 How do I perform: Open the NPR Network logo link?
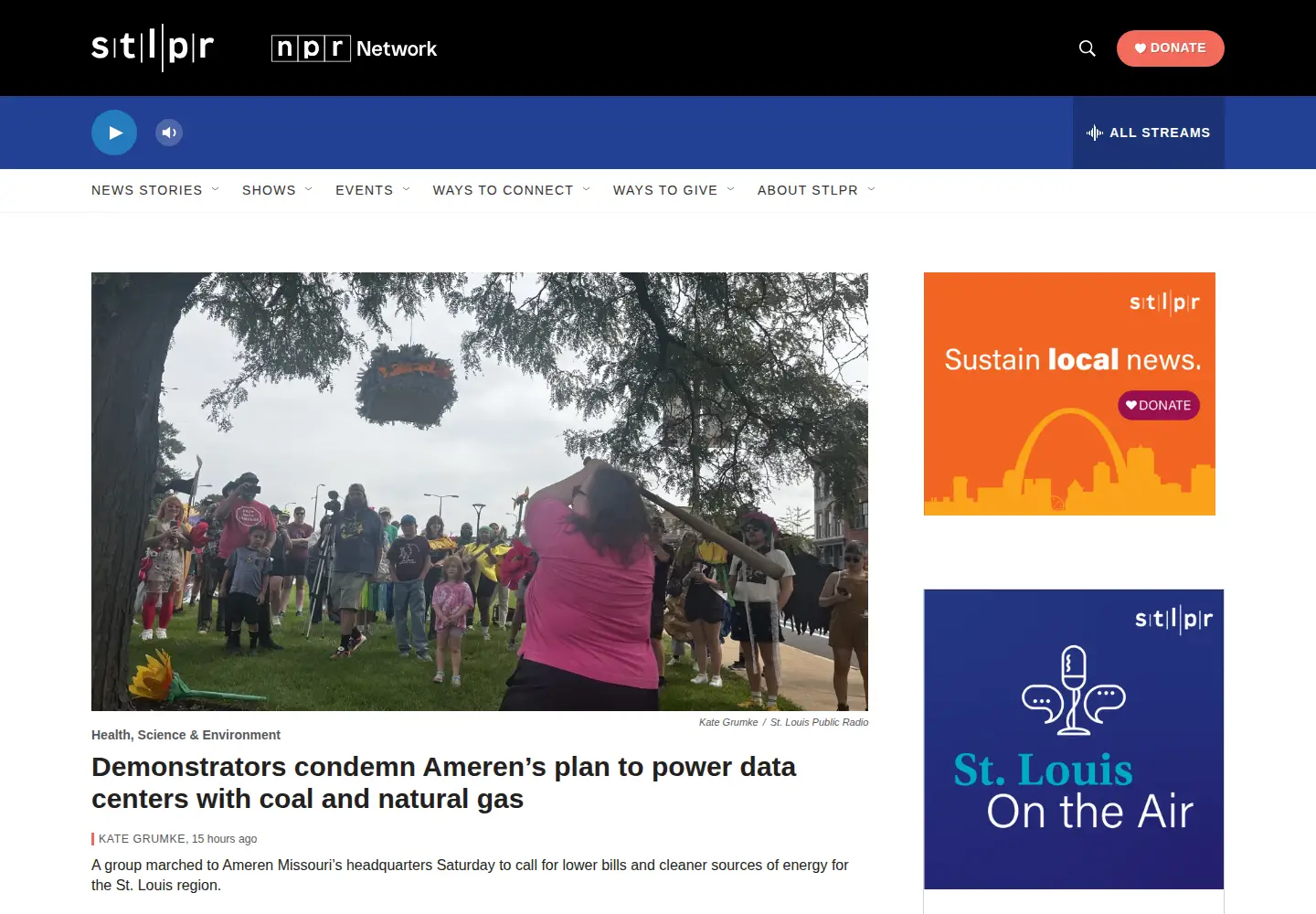tap(355, 48)
